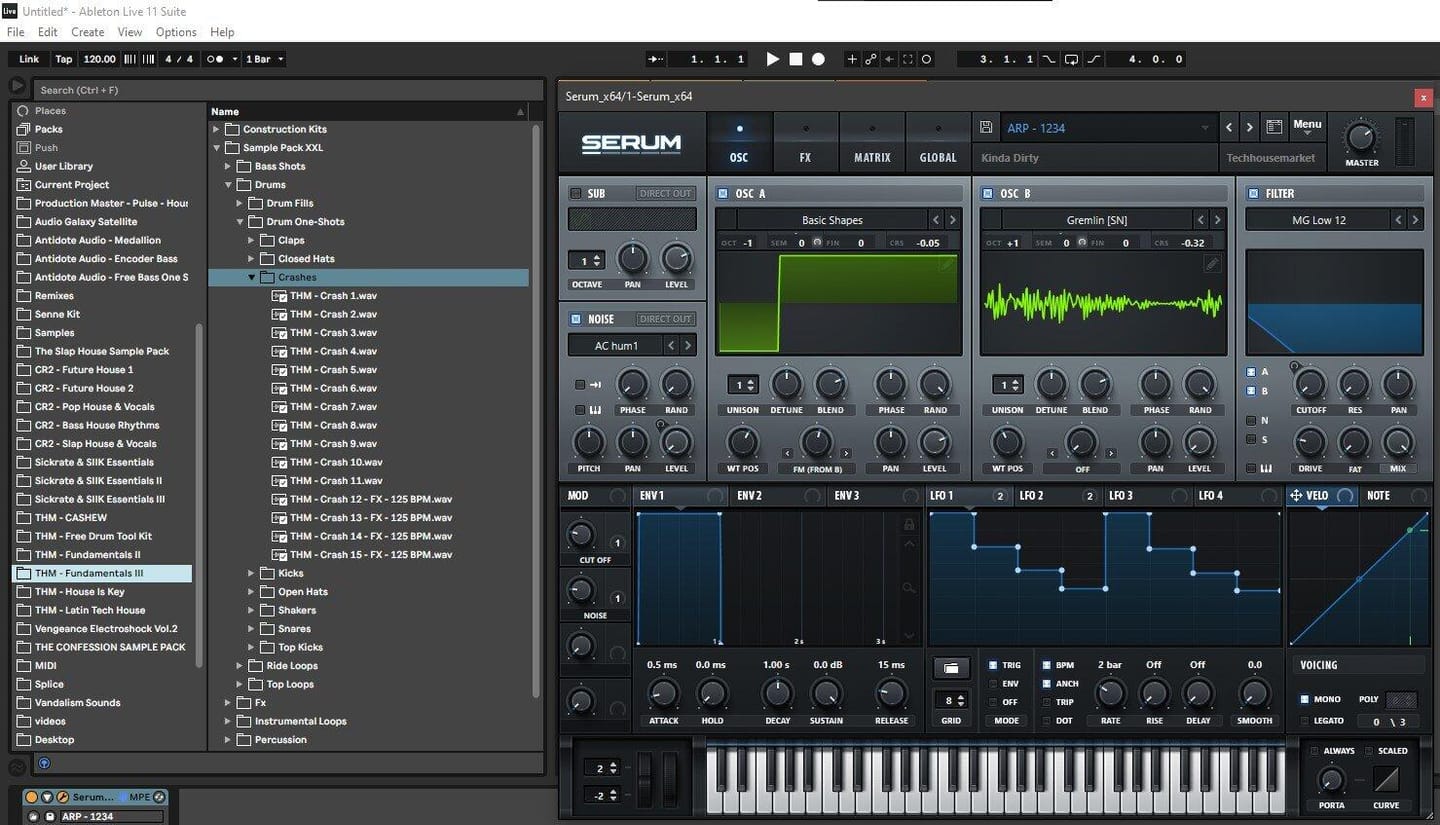Select the LFO 3 tab
Viewport: 1440px width, 825px height.
coord(1145,496)
